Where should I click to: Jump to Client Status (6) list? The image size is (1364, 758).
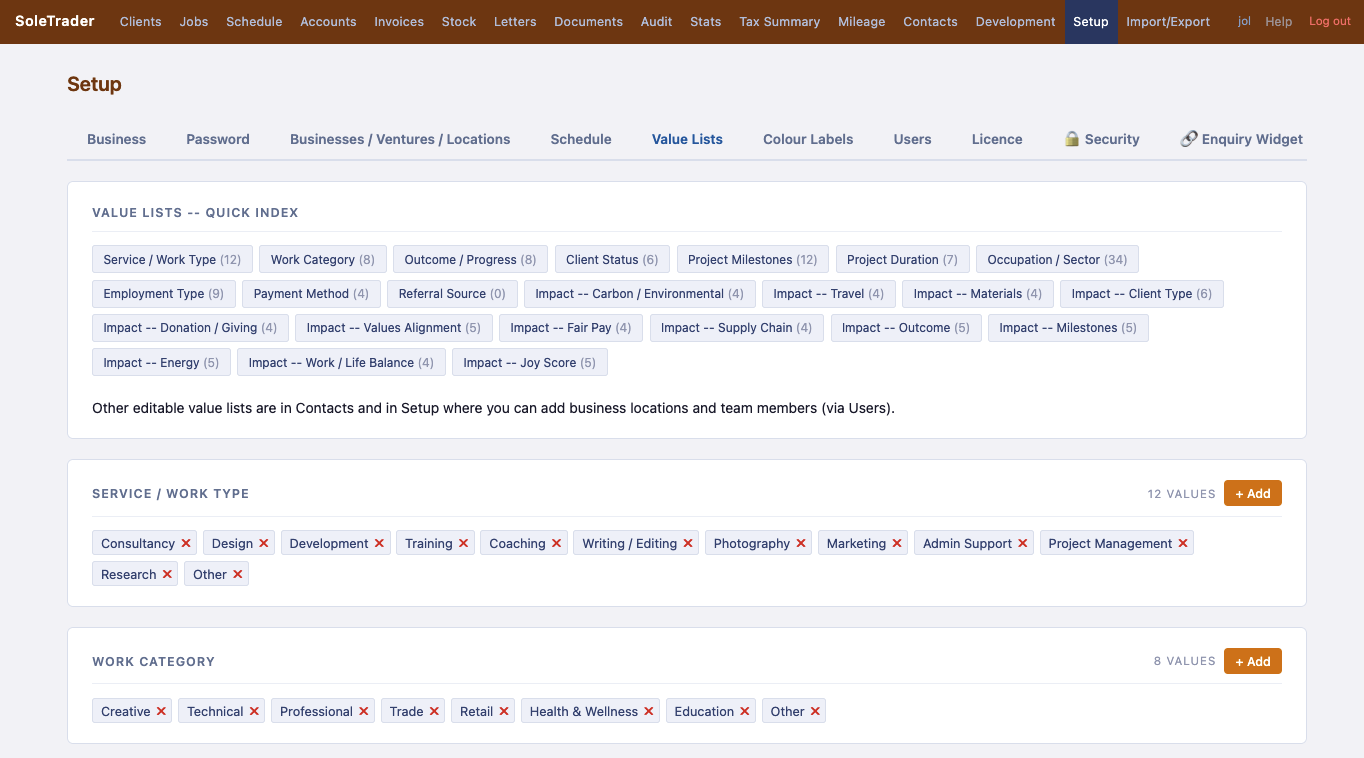tap(612, 260)
